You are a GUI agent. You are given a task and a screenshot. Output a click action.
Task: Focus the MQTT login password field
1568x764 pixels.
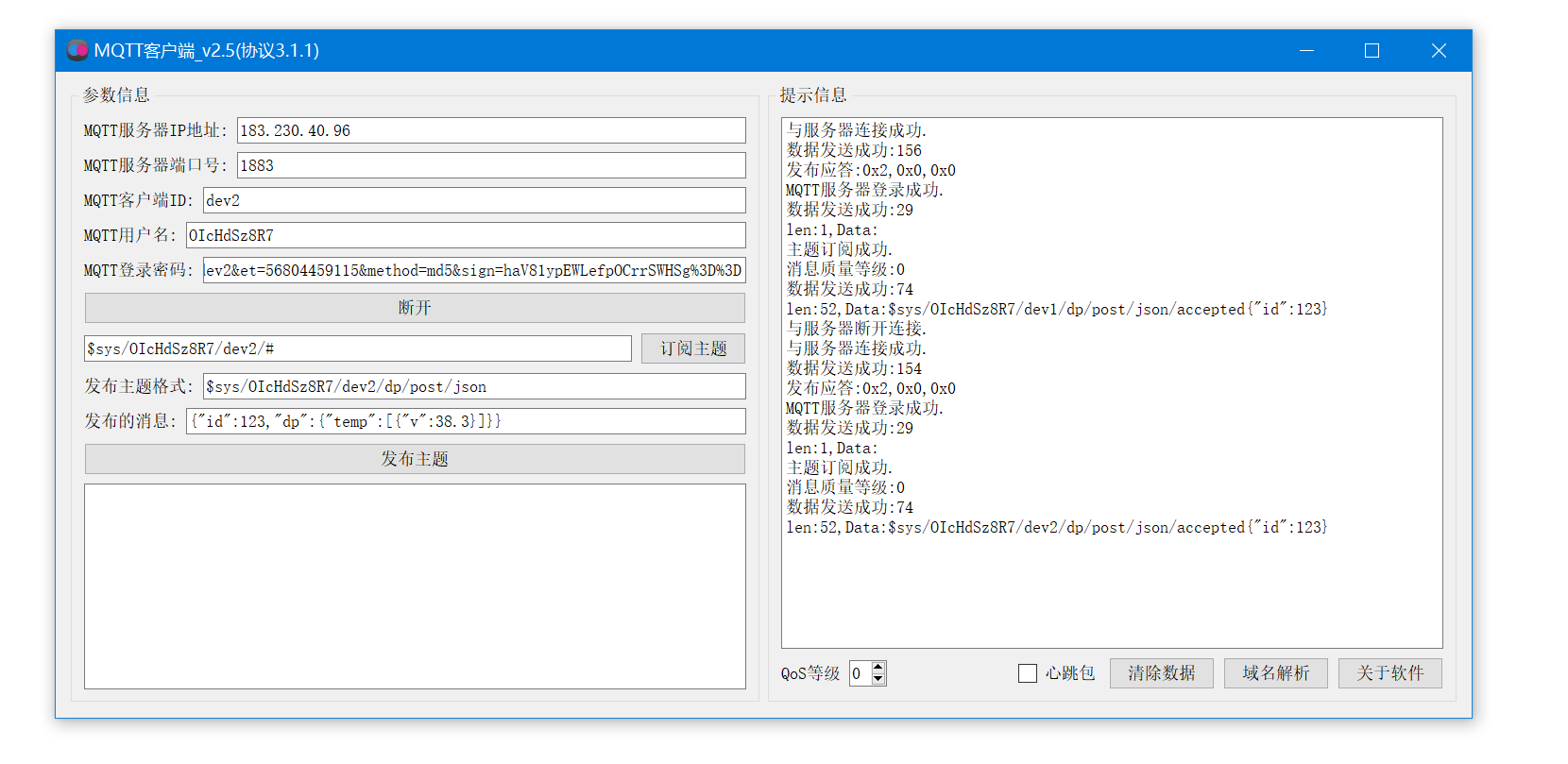pos(473,270)
